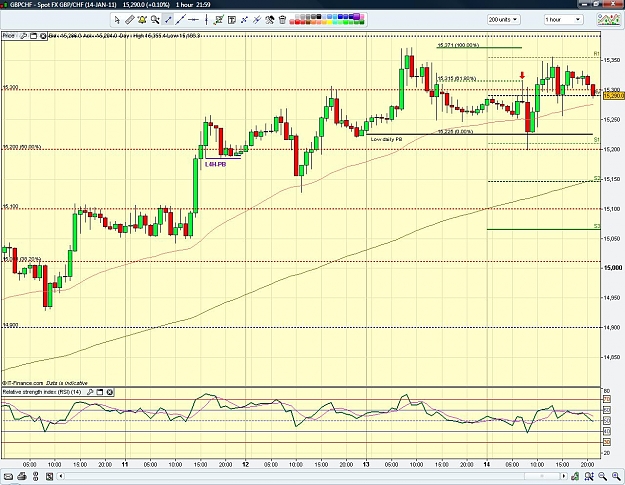Activate the magnifier zoom tool in toolbar
The height and width of the screenshot is (485, 625).
tap(155, 20)
